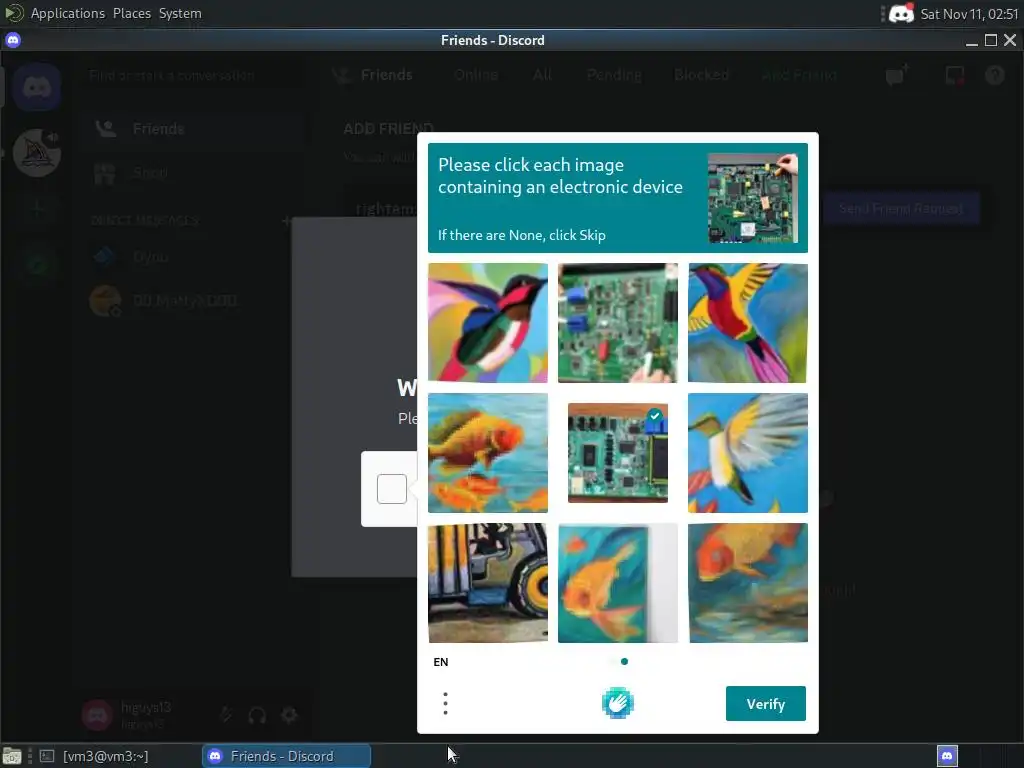
Task: Click the Find or start a conversation field
Action: [x=193, y=75]
